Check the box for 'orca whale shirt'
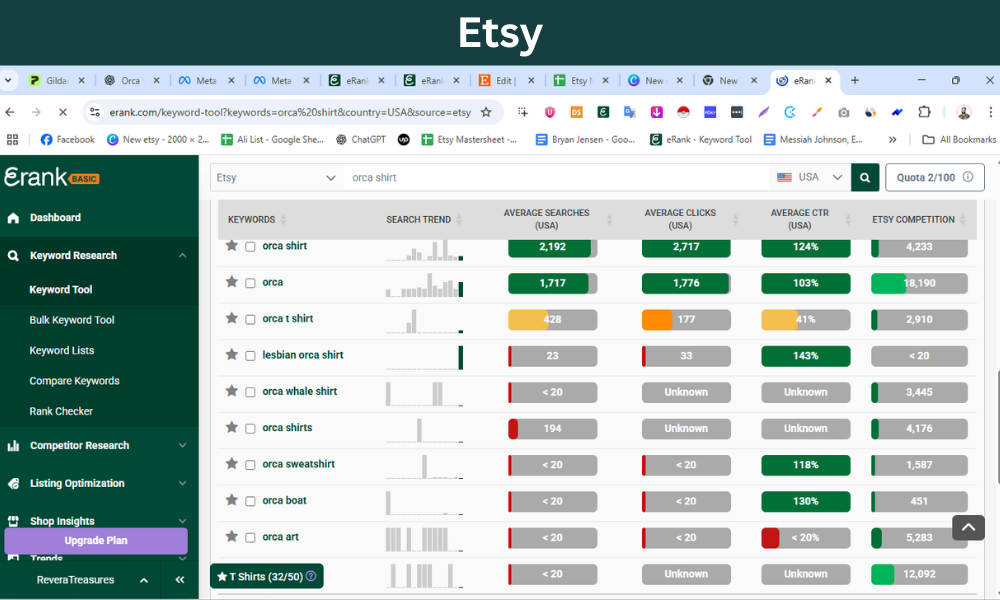 click(250, 392)
